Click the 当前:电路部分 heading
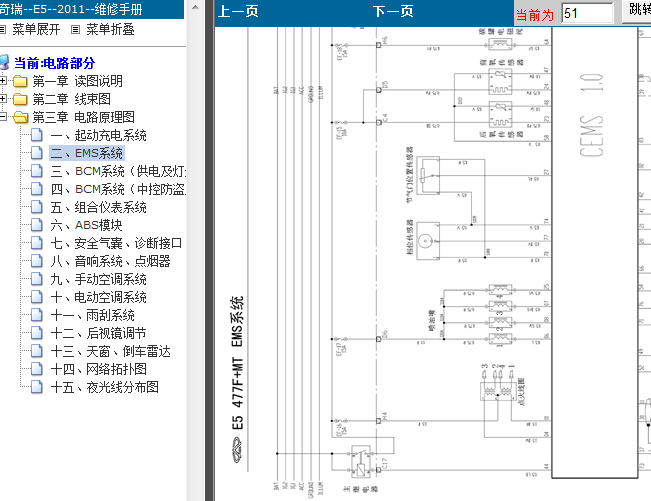The width and height of the screenshot is (651, 501). tap(54, 63)
